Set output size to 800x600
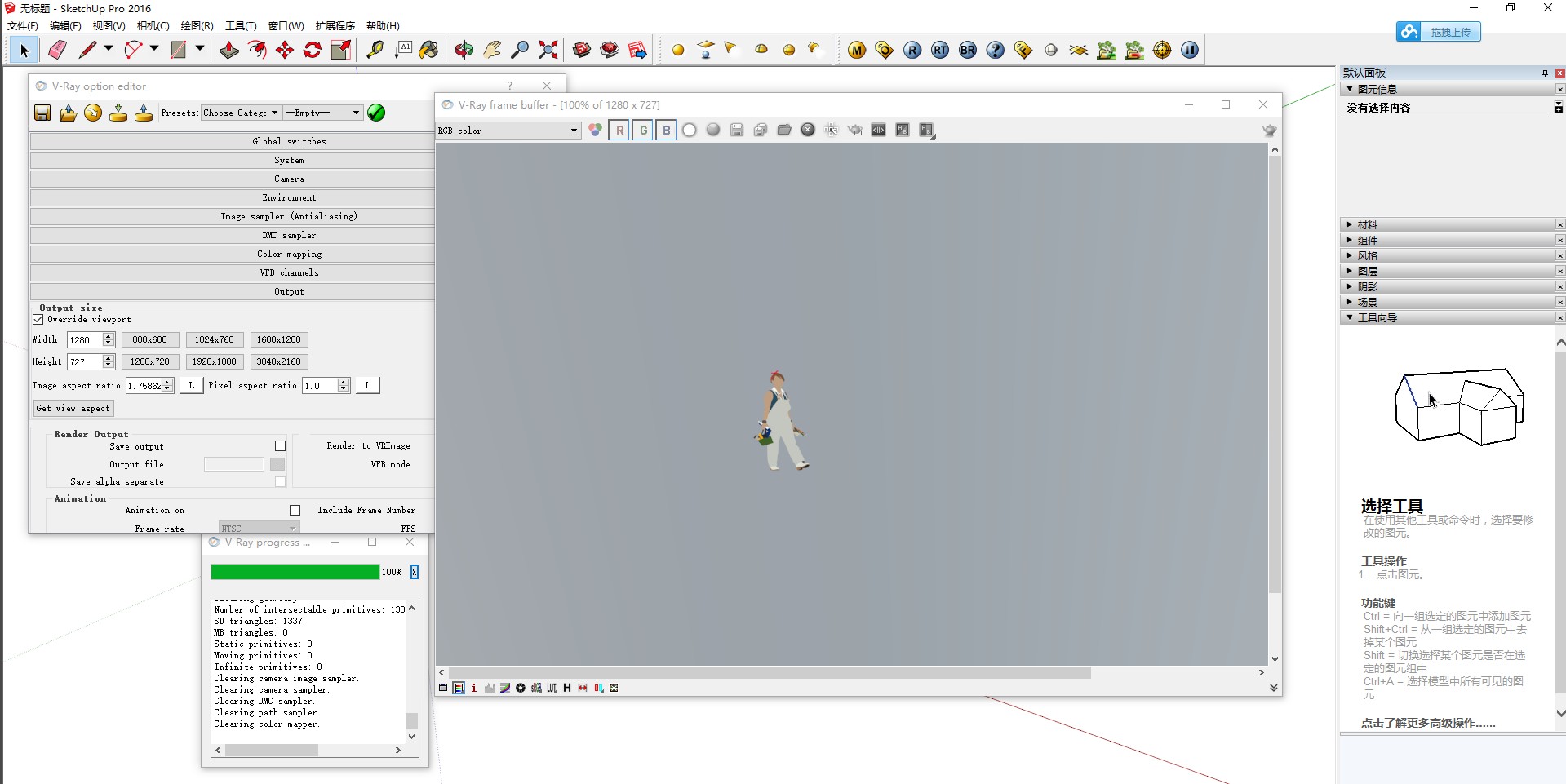The height and width of the screenshot is (784, 1566). click(149, 339)
